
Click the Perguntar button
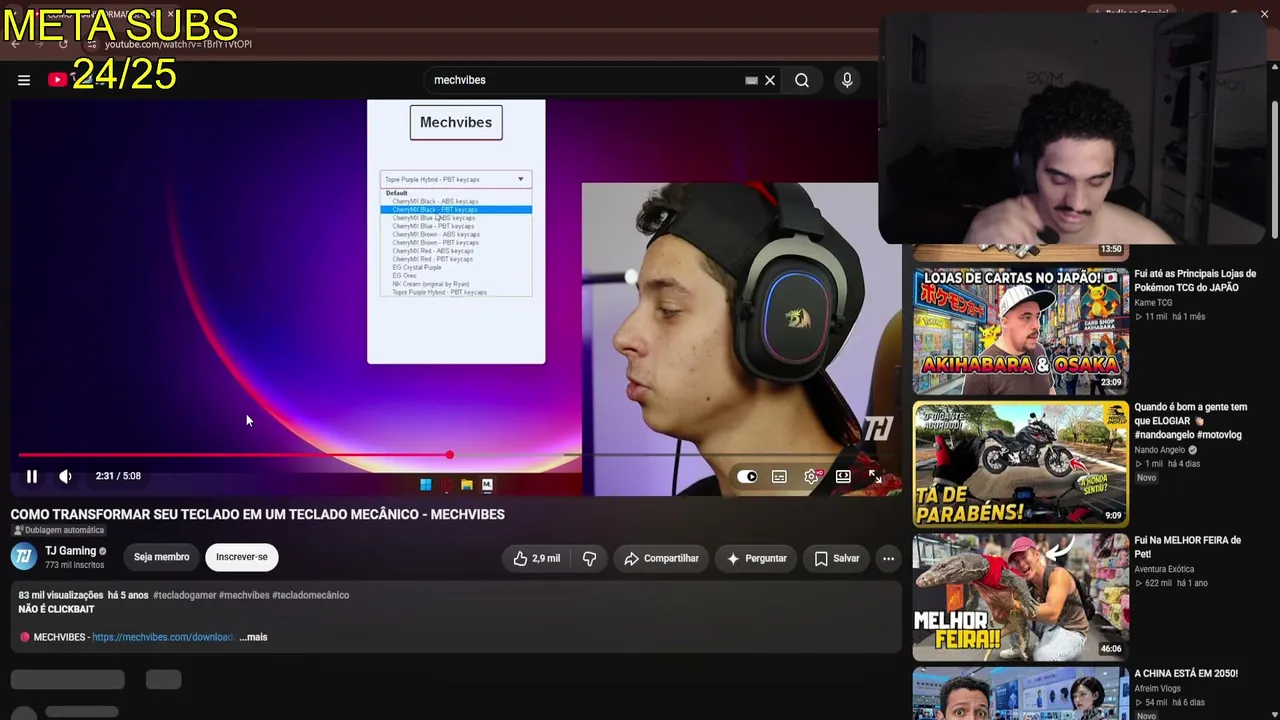coord(756,559)
